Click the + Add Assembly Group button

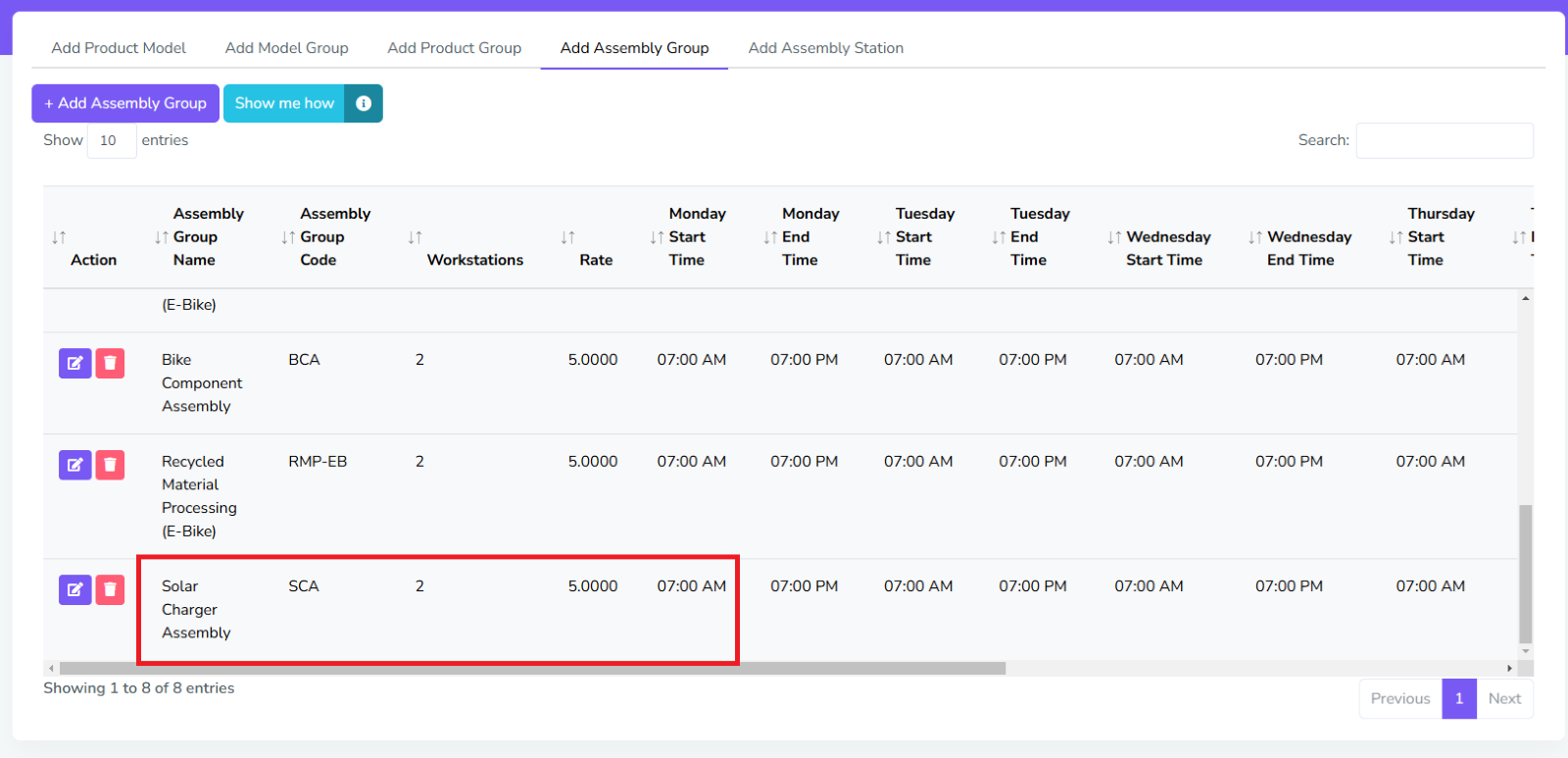125,103
